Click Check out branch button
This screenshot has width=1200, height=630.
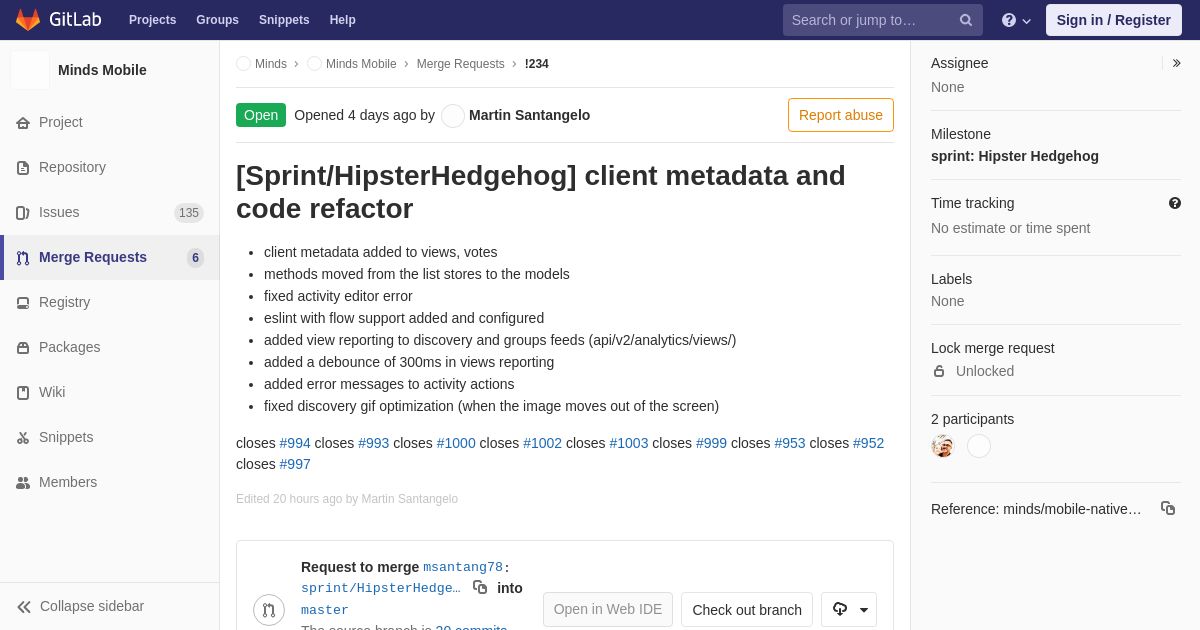[x=747, y=609]
